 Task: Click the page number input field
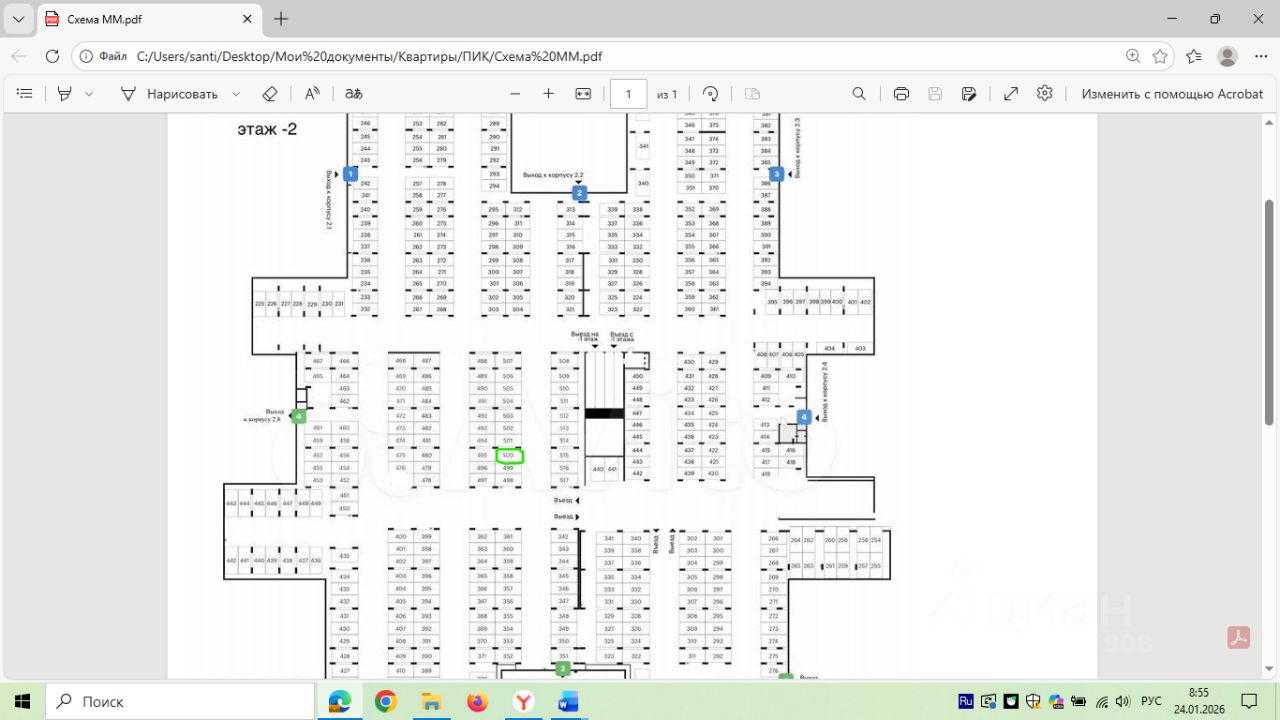[x=629, y=94]
